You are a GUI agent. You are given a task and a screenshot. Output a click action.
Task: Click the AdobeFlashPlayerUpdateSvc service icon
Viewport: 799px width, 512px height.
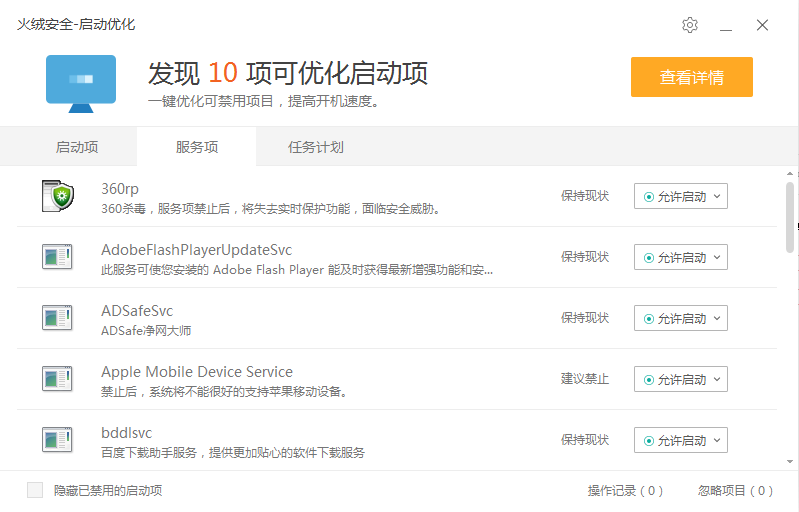(57, 257)
